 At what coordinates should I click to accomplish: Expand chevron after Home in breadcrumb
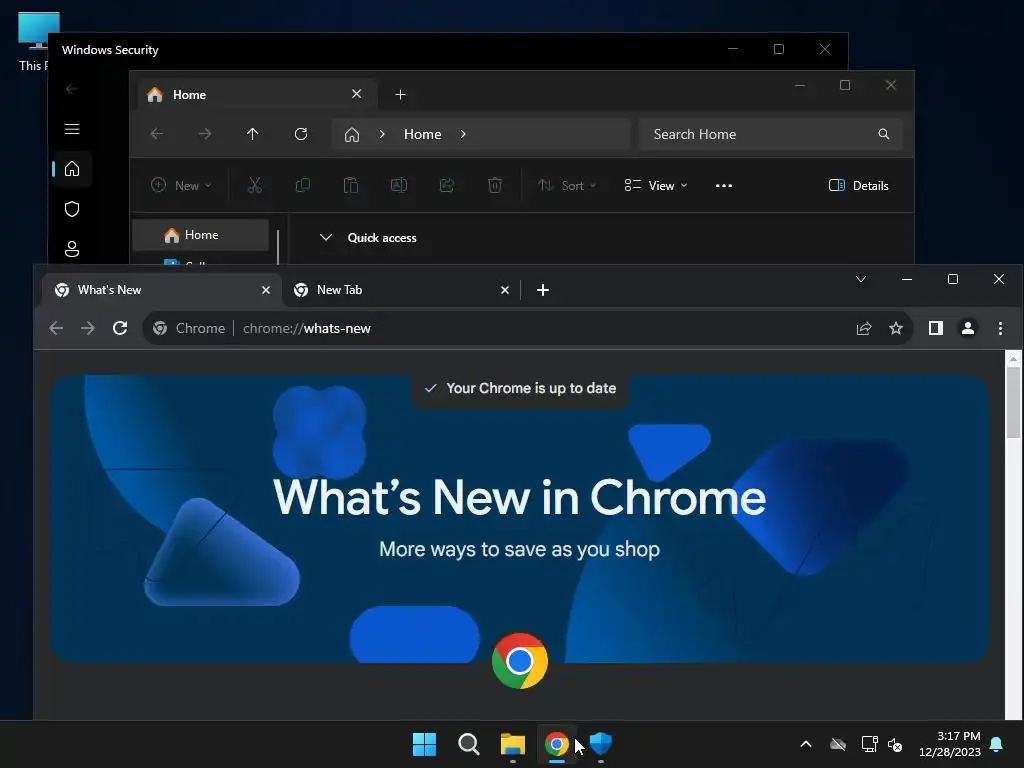463,134
